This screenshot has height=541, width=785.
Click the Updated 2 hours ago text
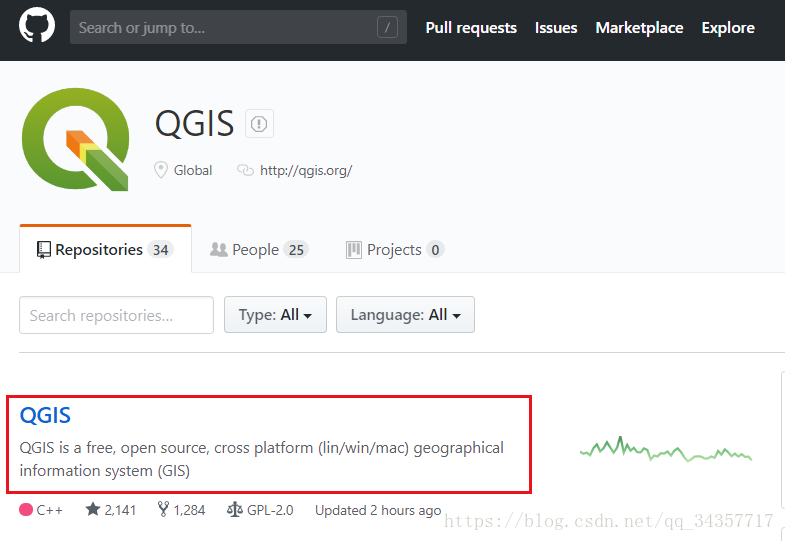coord(378,510)
